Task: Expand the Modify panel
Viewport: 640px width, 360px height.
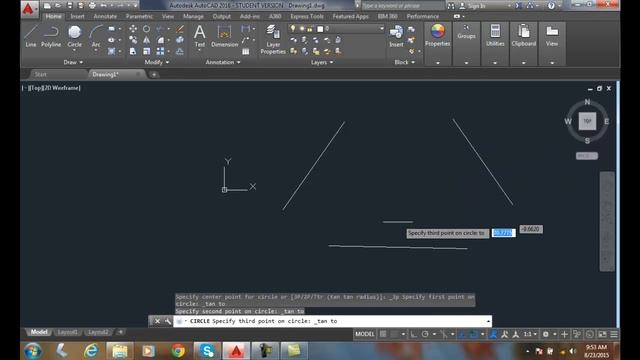Action: (157, 62)
